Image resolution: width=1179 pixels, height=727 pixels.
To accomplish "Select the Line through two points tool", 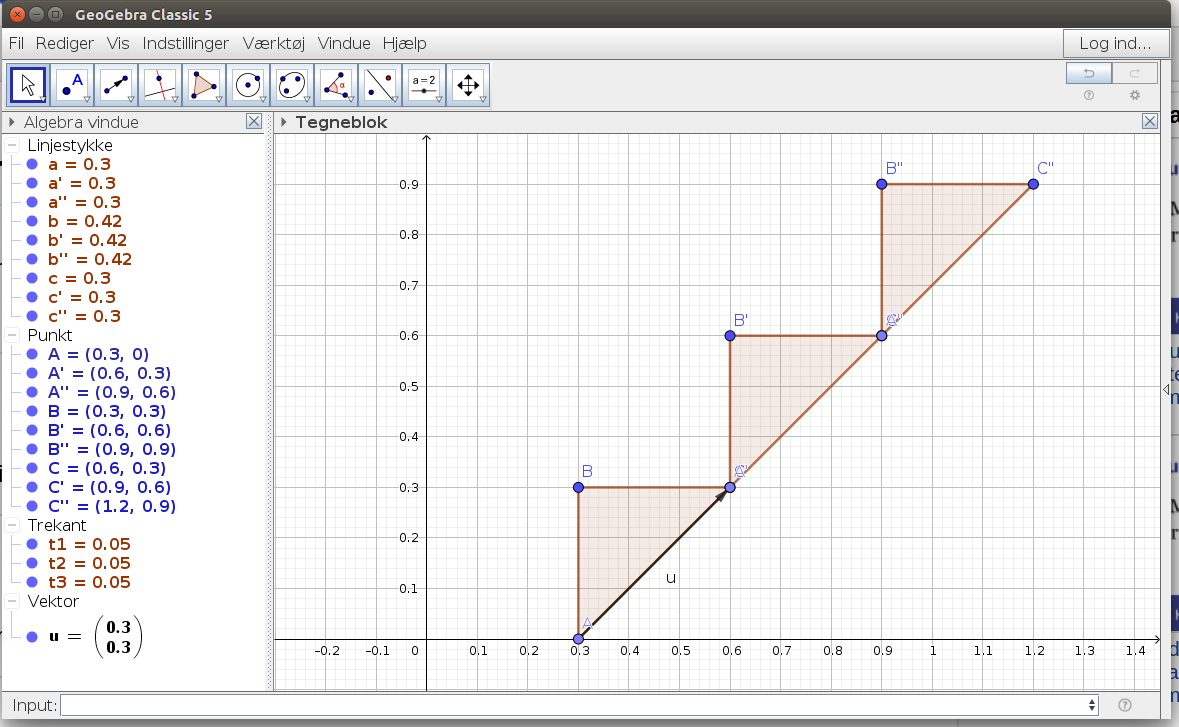I will pos(116,85).
